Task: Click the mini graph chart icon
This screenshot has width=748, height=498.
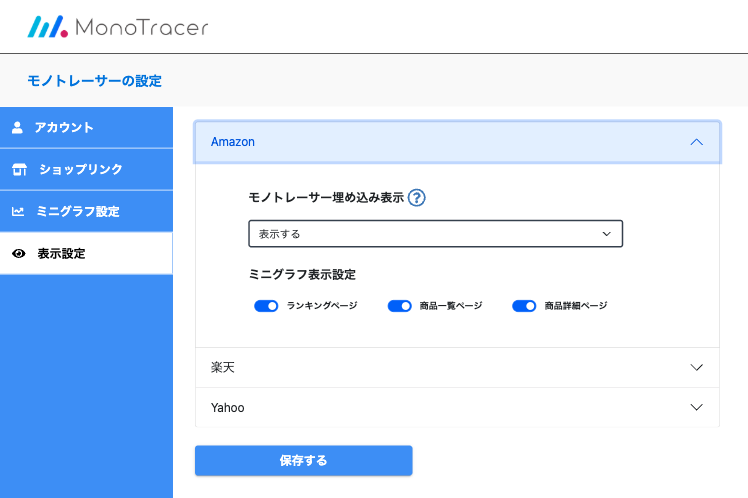Action: pos(18,212)
